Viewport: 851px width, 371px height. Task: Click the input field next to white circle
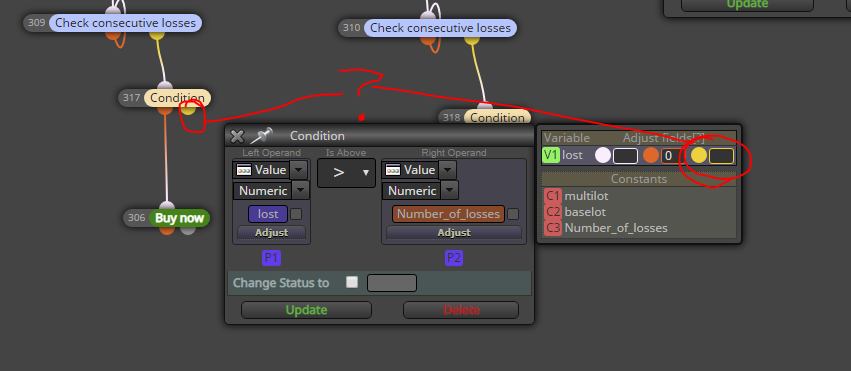[x=625, y=156]
